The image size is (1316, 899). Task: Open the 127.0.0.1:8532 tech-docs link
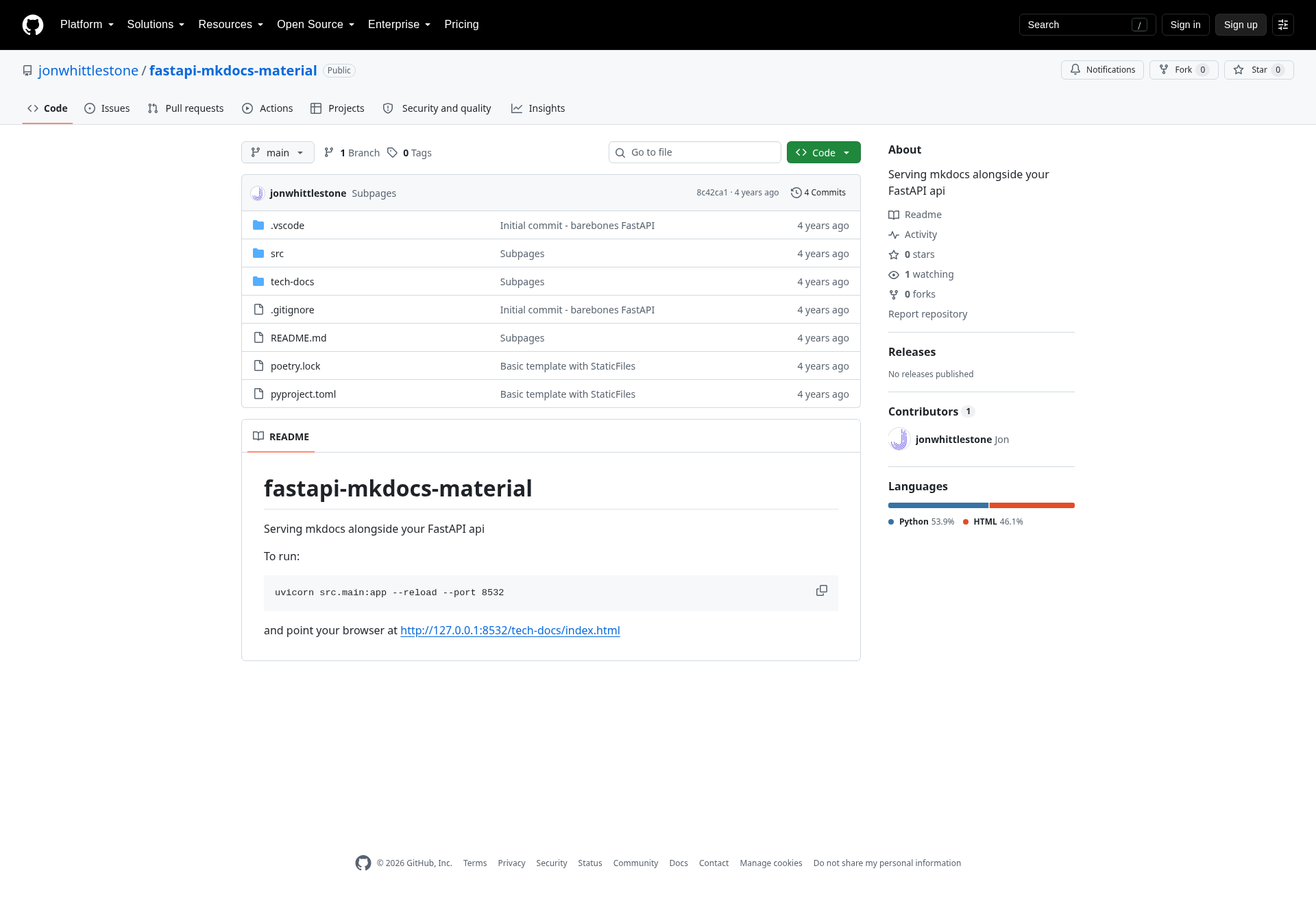[x=510, y=630]
